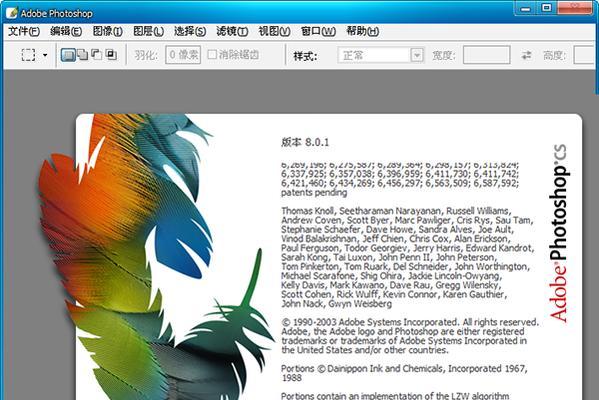Click the 版本 8.0.1 version text

(305, 142)
